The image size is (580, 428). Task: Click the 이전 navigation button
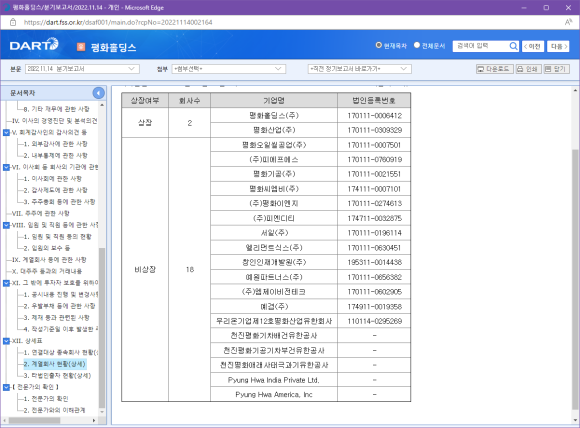point(533,46)
